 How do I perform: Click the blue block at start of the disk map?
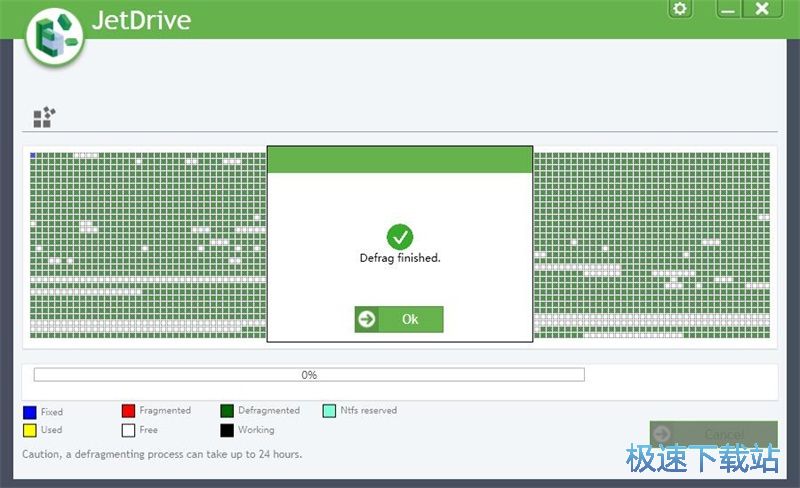coord(33,155)
